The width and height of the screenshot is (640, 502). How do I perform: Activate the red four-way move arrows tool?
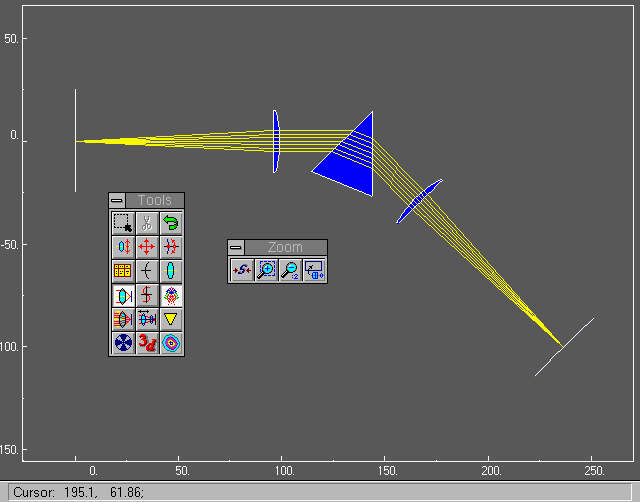147,247
